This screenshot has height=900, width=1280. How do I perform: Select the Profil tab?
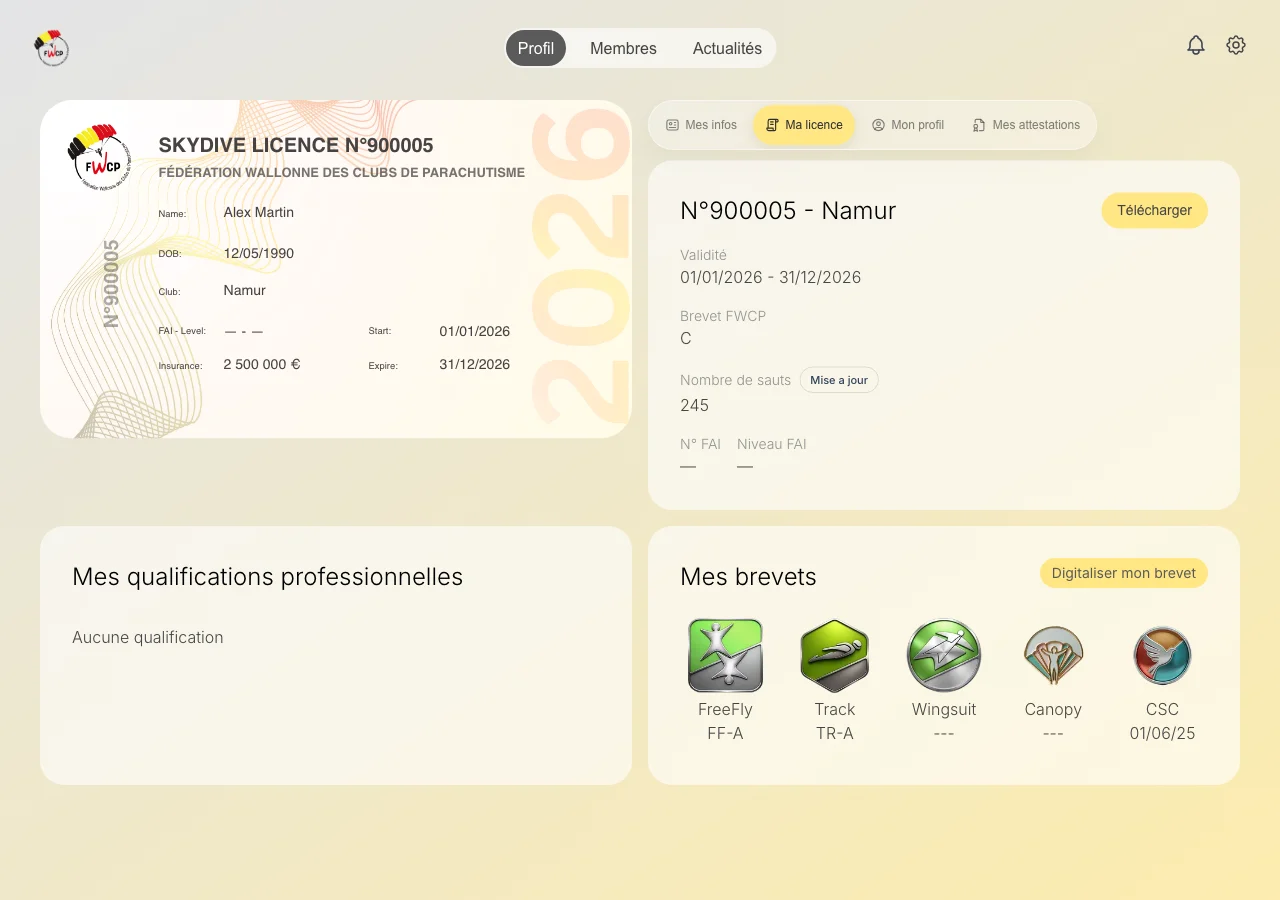536,48
